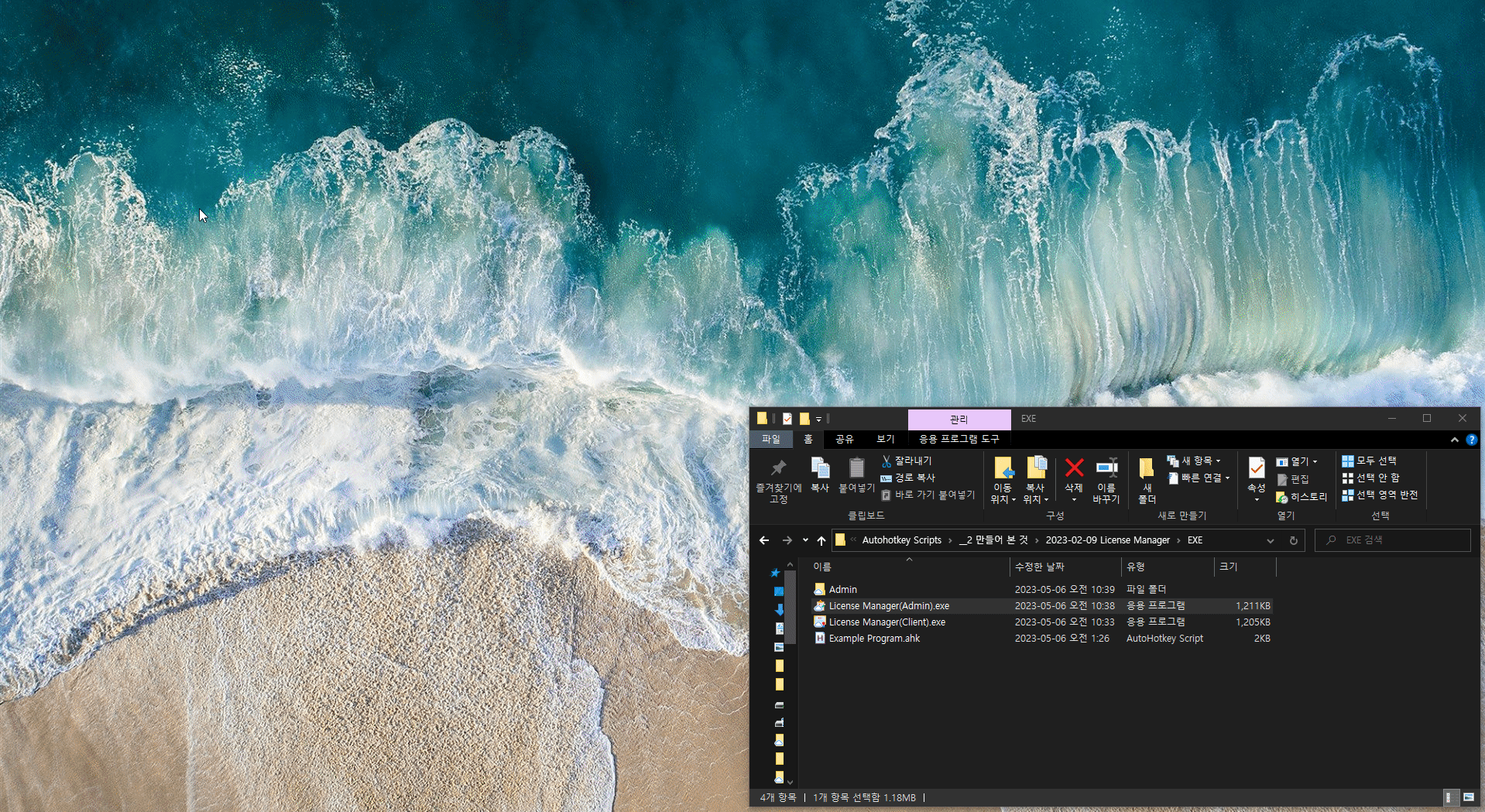Refresh the current folder view
Image resolution: width=1485 pixels, height=812 pixels.
(x=1293, y=540)
